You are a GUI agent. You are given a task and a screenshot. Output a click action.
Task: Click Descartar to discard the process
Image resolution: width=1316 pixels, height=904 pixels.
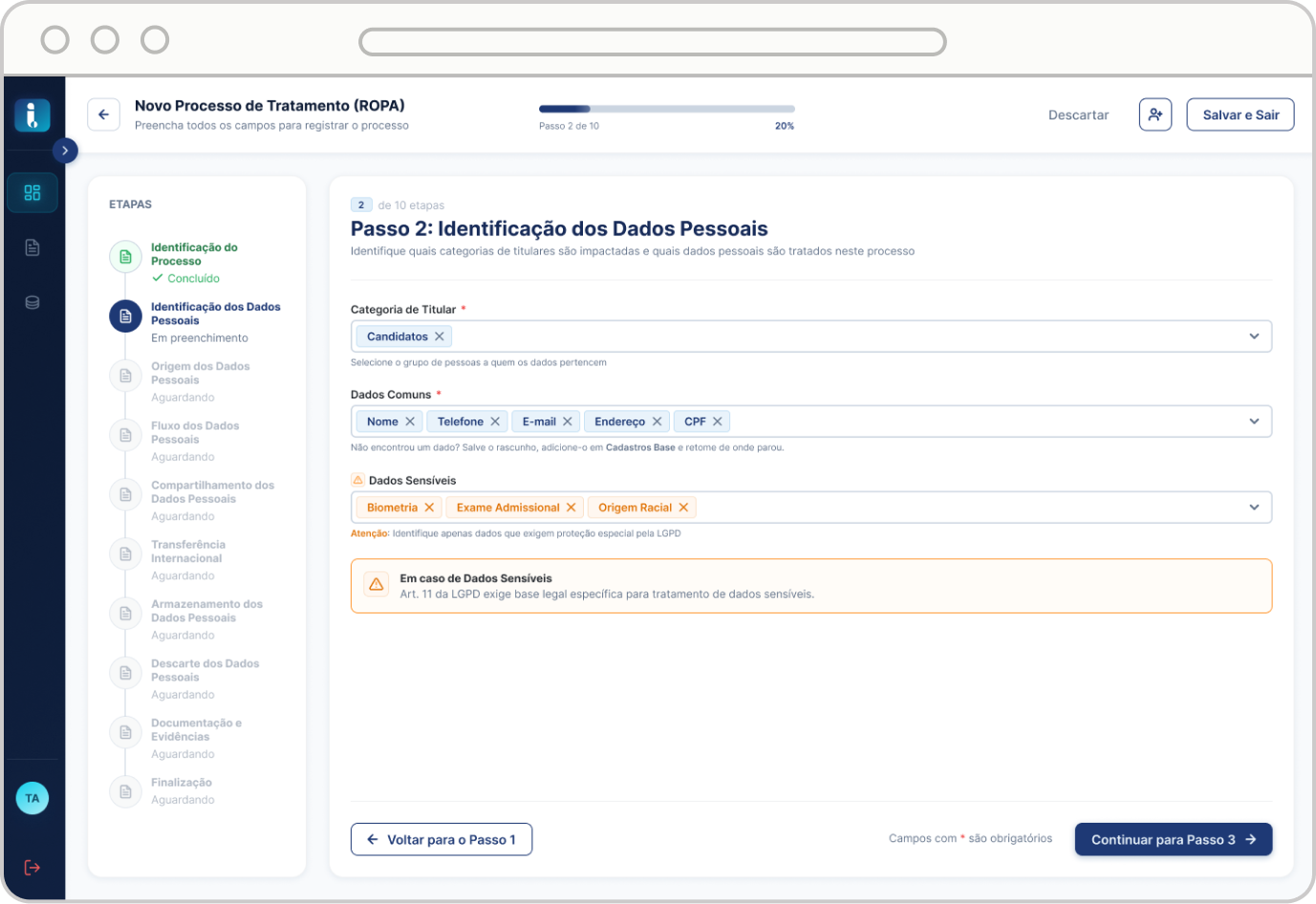(1079, 115)
